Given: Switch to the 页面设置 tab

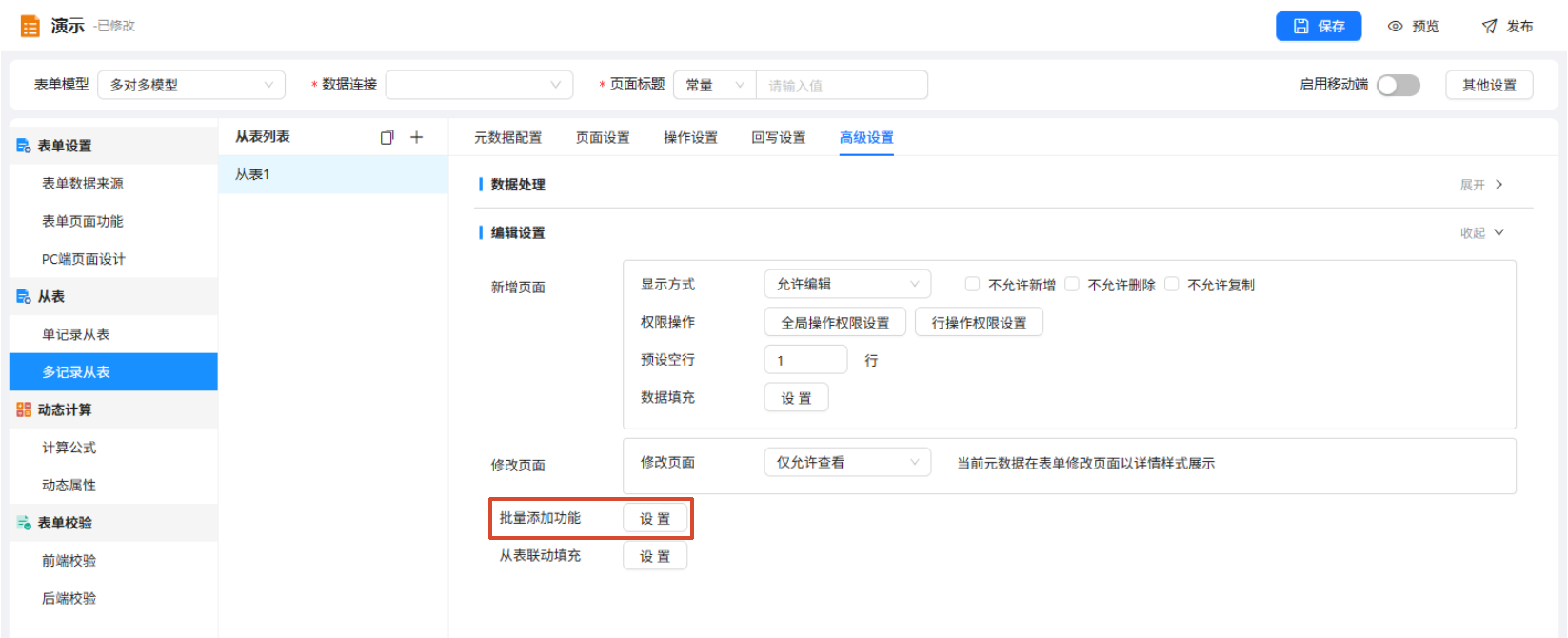Looking at the screenshot, I should (x=603, y=138).
